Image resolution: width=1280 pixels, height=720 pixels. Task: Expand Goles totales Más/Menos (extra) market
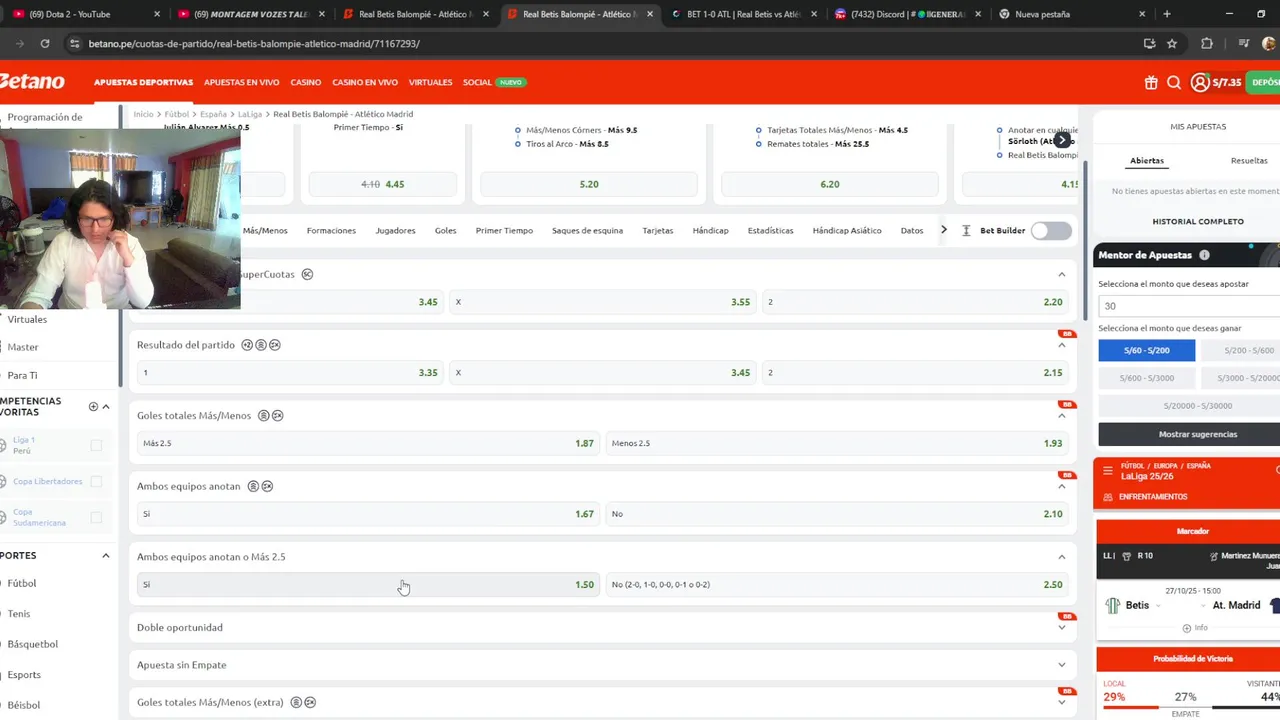point(1062,702)
